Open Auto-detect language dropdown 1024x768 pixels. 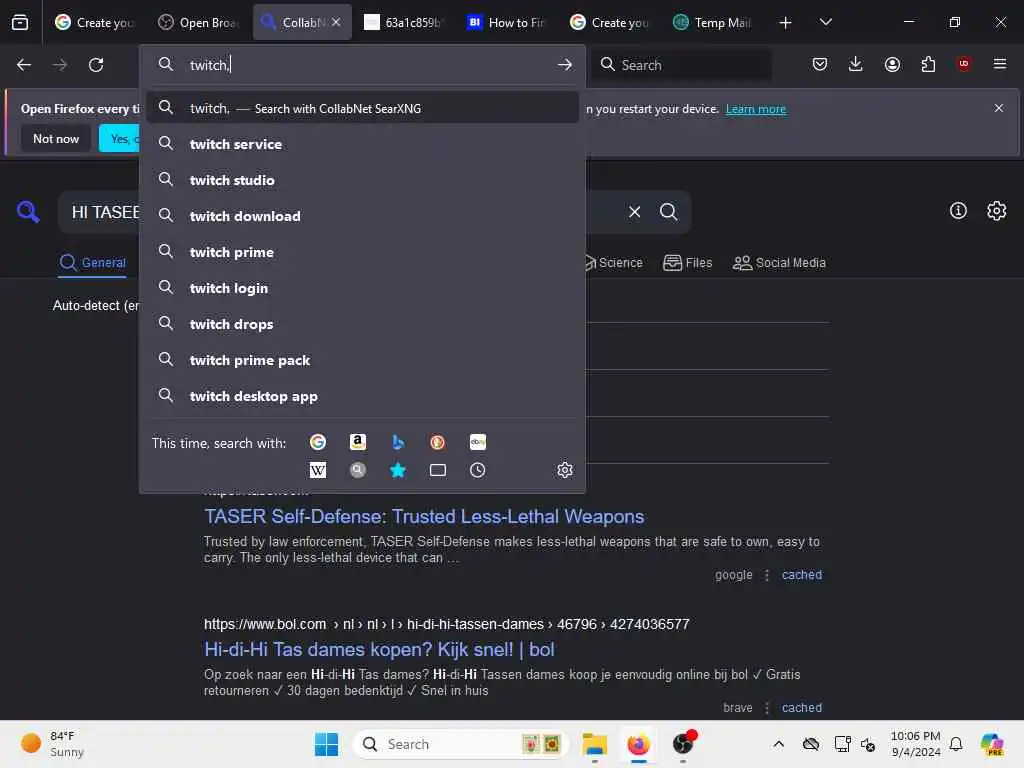click(x=96, y=306)
